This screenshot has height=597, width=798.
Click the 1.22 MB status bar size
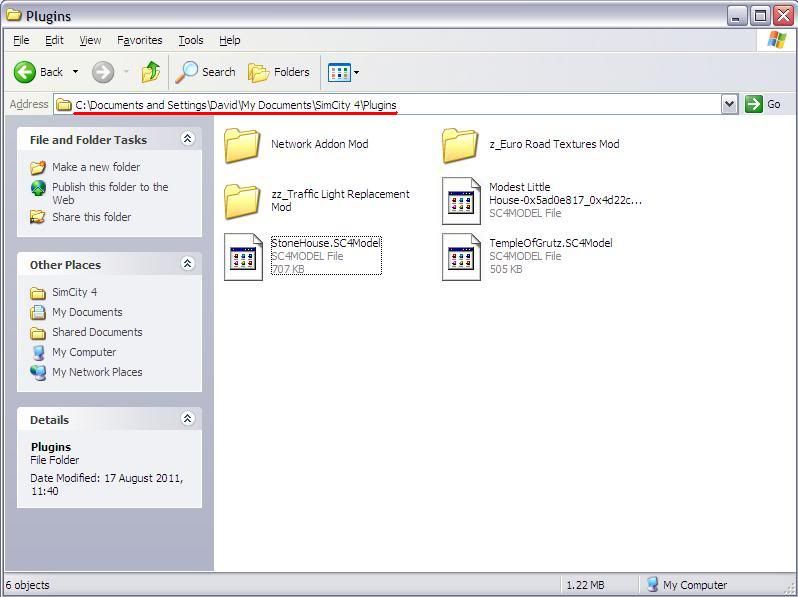click(585, 585)
